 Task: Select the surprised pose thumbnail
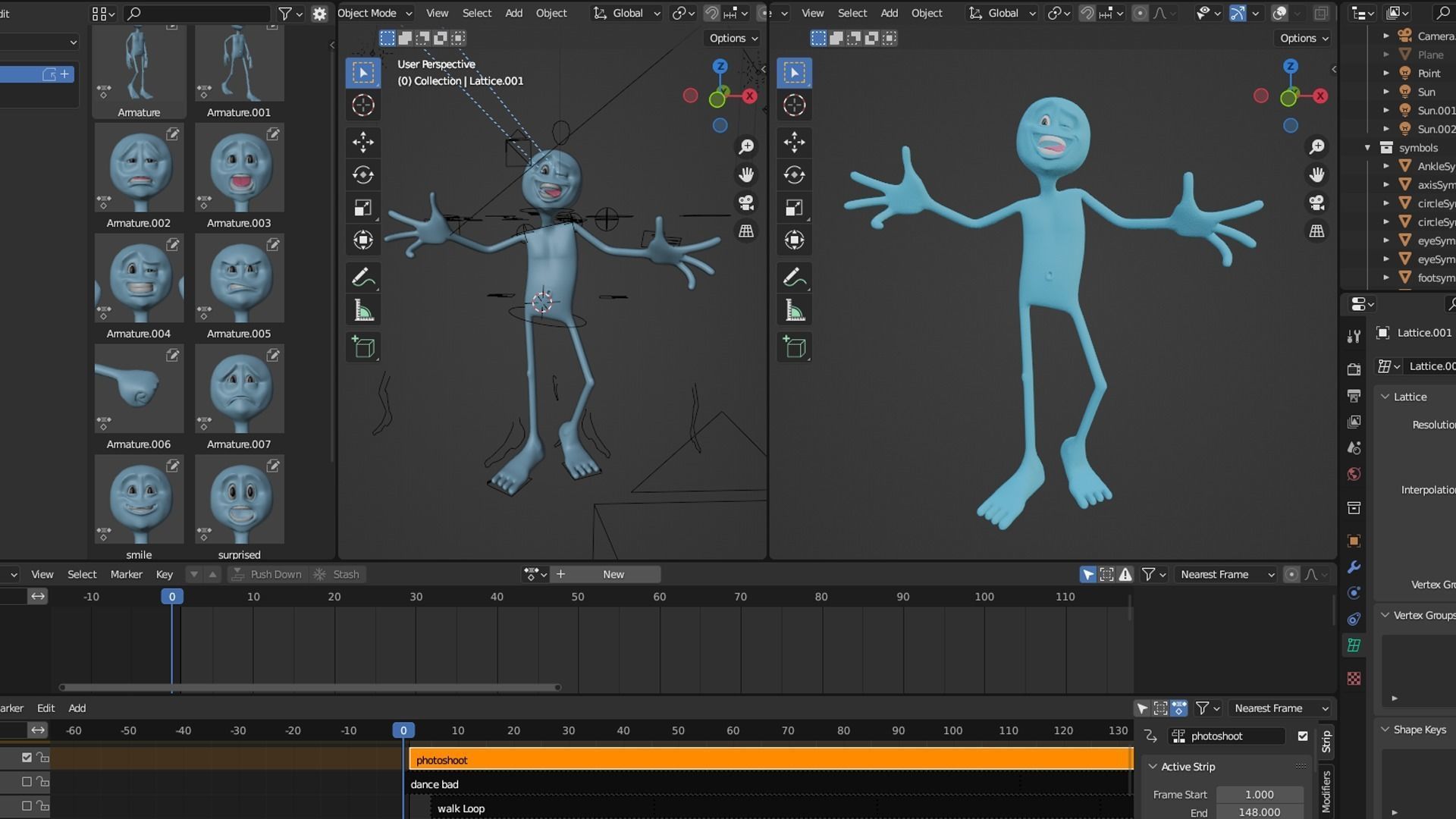click(239, 500)
